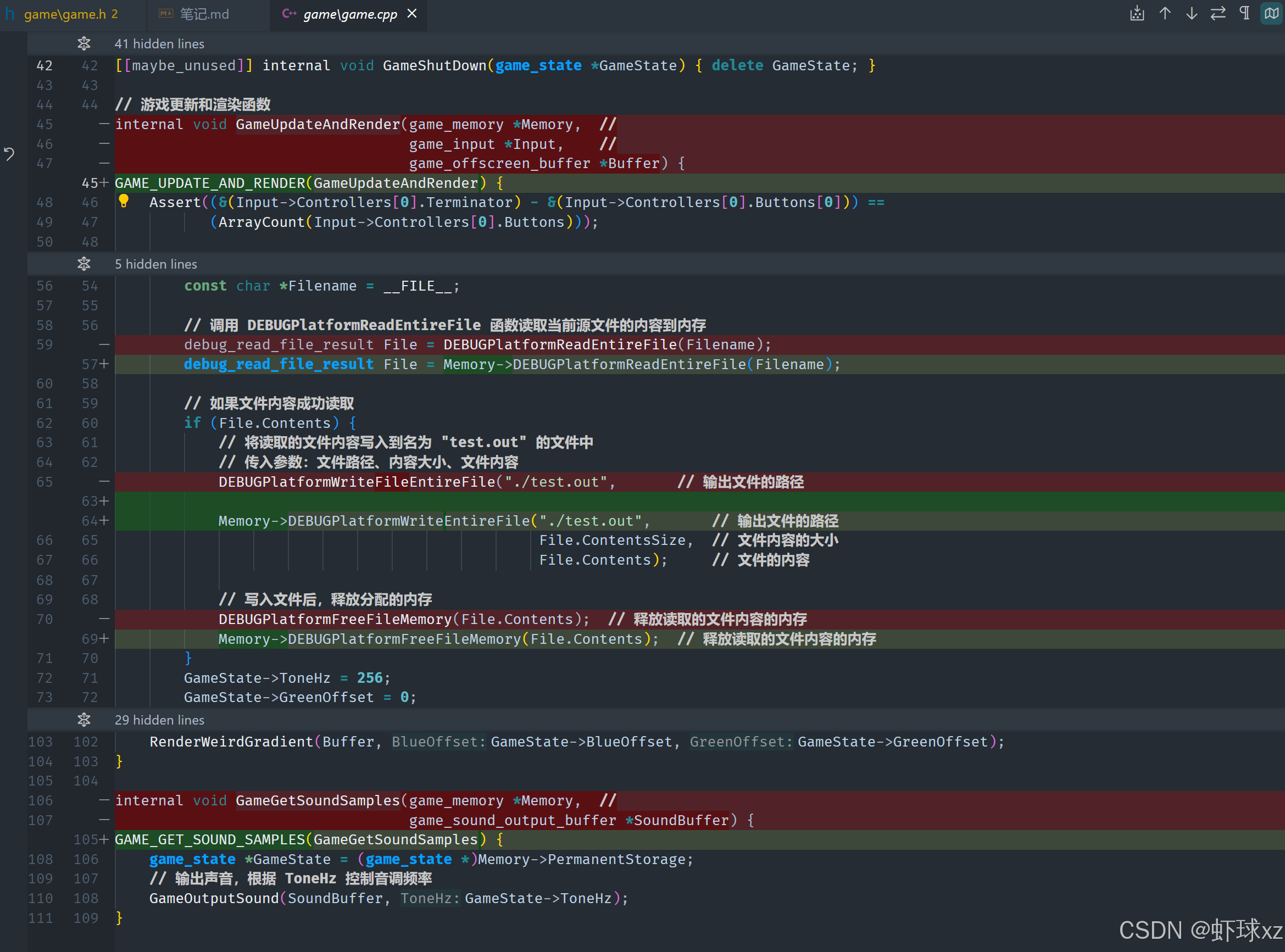
Task: Swap left and right diff sides
Action: coord(1217,13)
